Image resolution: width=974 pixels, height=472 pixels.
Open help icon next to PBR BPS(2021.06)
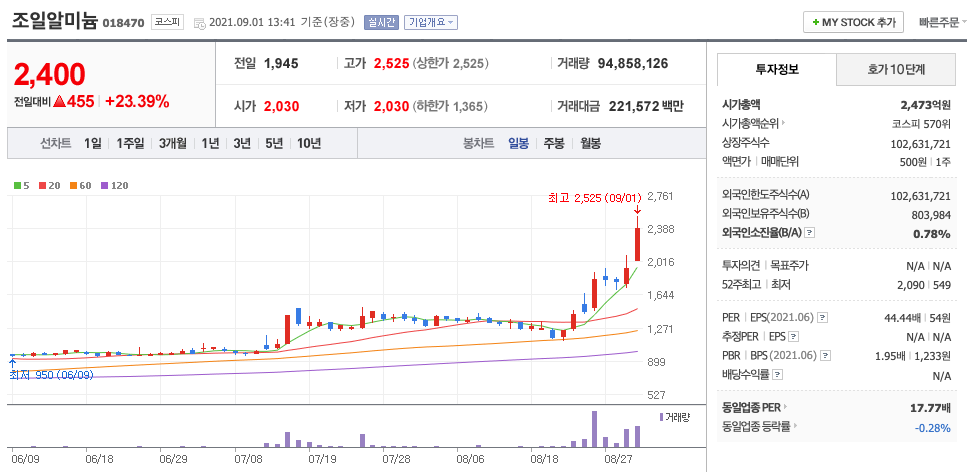point(826,355)
